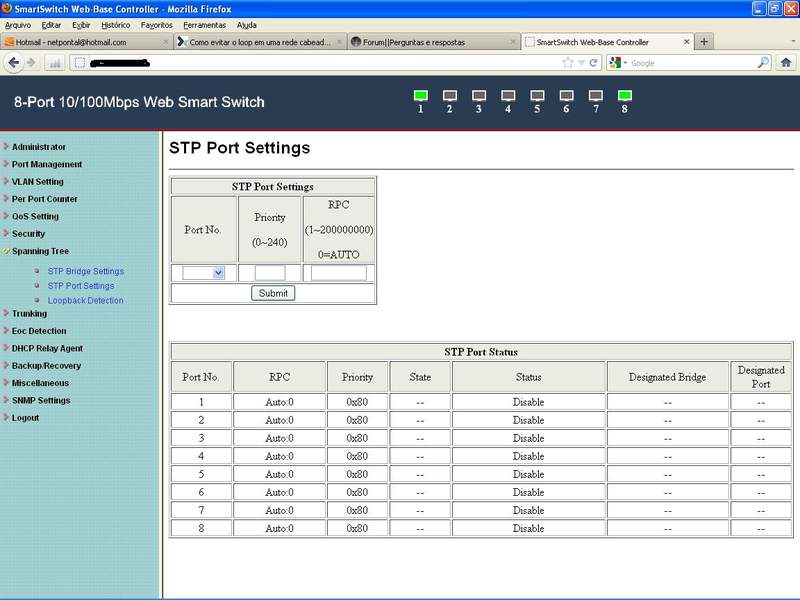Switch to Forum Perguntas e respostas tab

[x=433, y=42]
